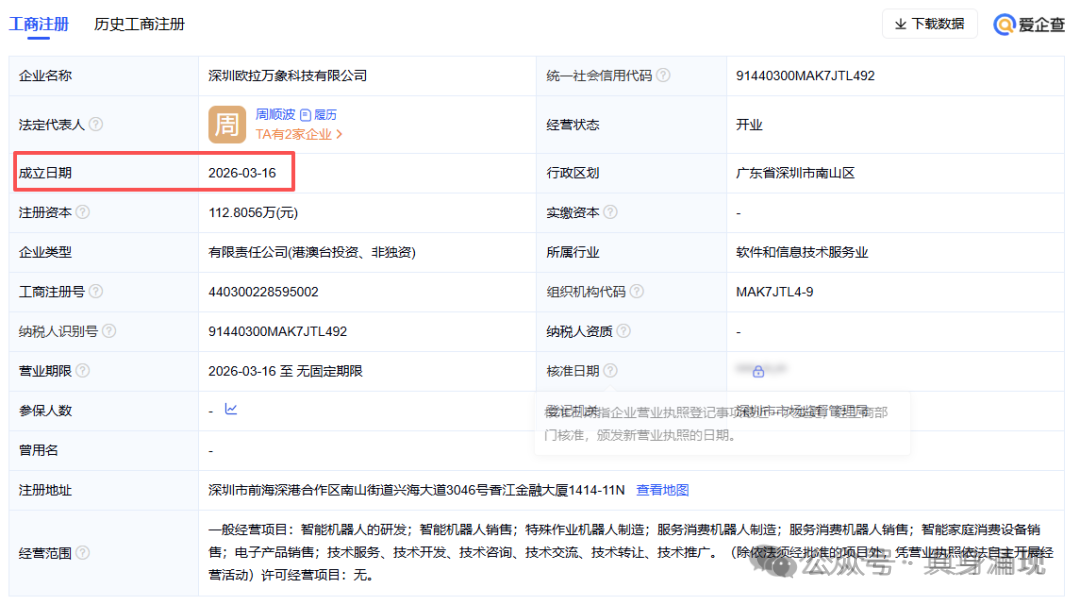
Task: Switch to the 工商注册 tab
Action: tap(39, 24)
